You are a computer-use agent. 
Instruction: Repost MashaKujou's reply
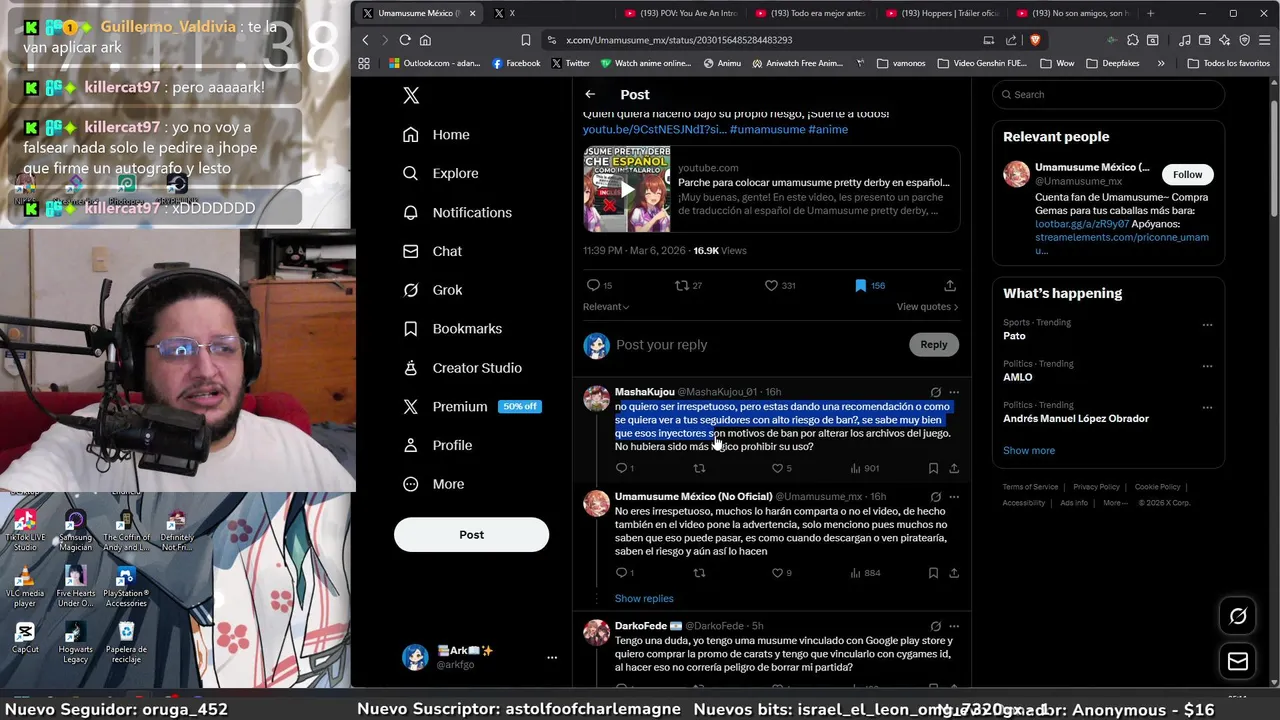(699, 468)
